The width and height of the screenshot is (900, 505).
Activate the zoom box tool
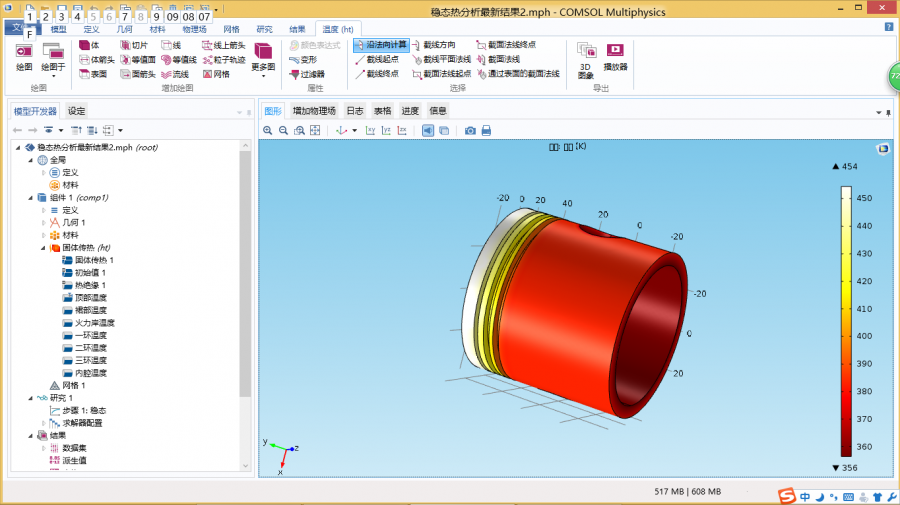(x=299, y=131)
